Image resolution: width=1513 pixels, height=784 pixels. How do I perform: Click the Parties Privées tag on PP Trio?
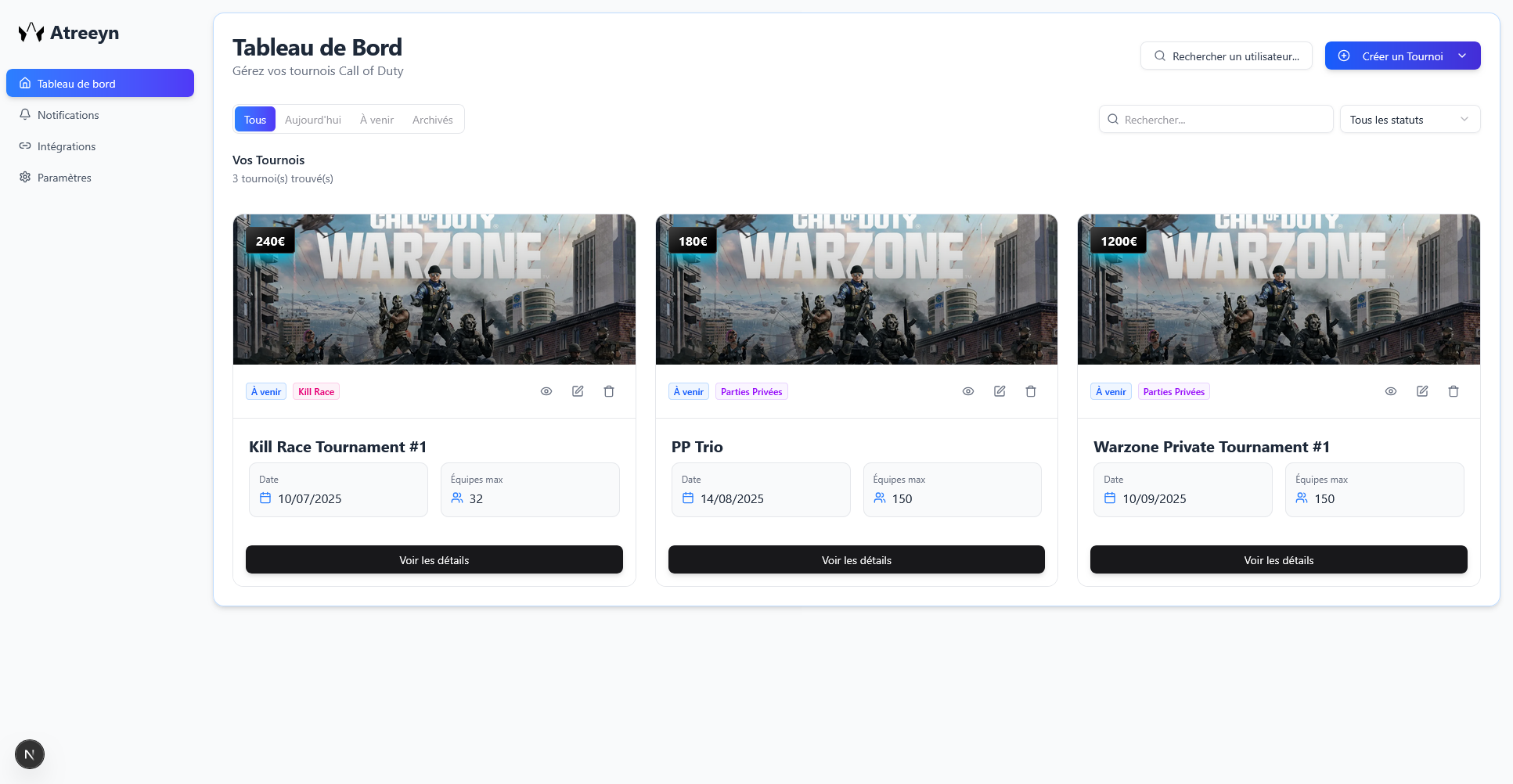(x=751, y=391)
